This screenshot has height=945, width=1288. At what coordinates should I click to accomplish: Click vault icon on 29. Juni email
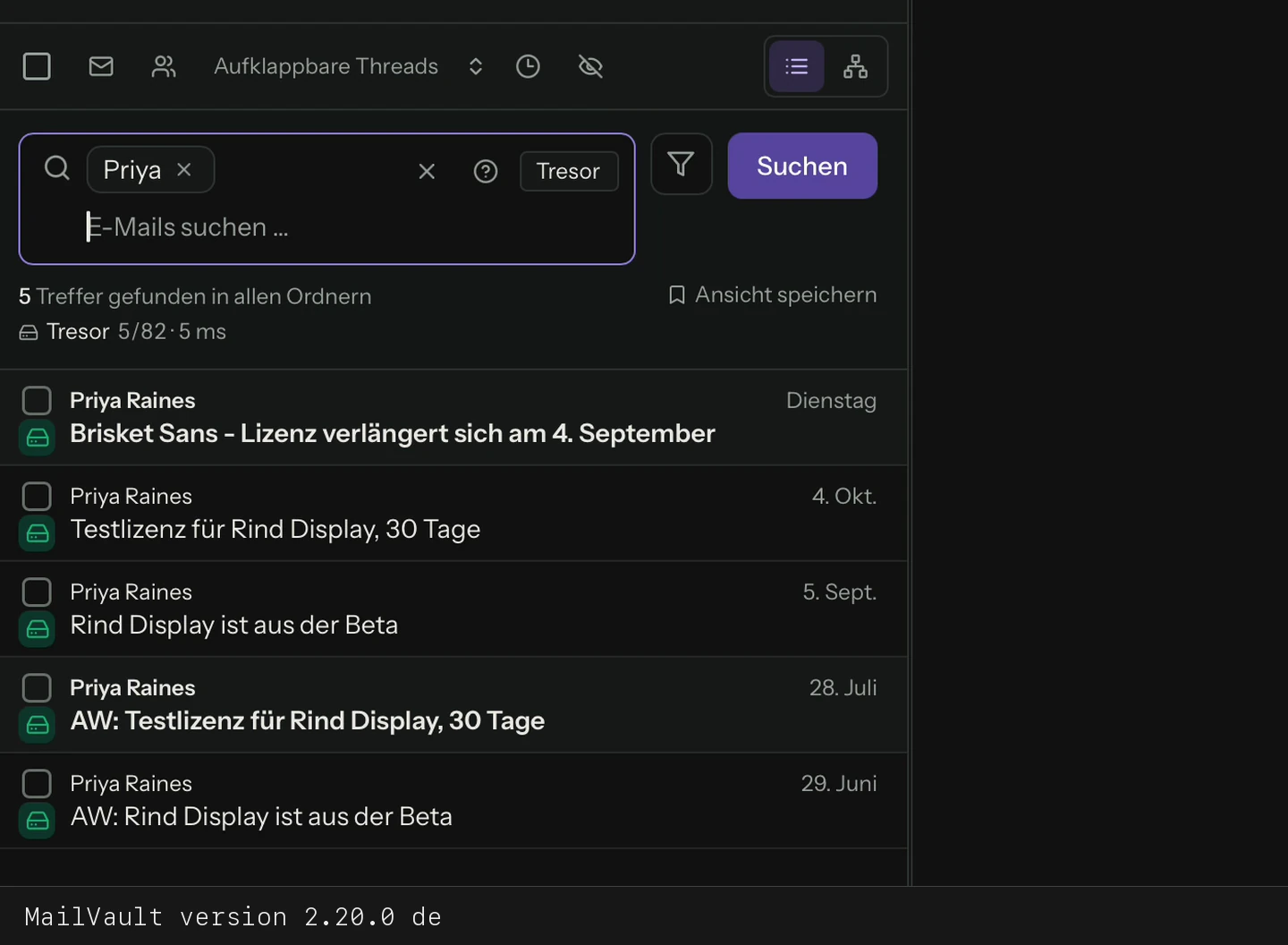[38, 821]
